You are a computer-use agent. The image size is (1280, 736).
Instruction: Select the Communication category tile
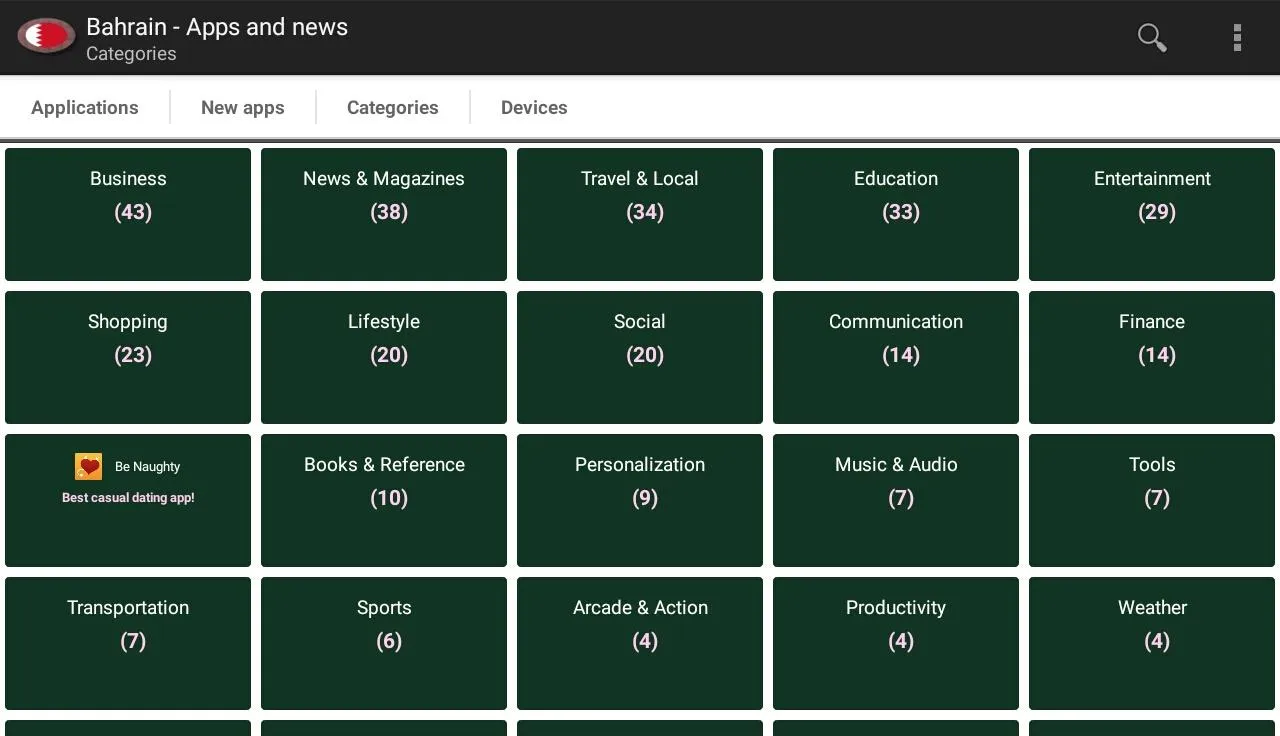(x=896, y=358)
